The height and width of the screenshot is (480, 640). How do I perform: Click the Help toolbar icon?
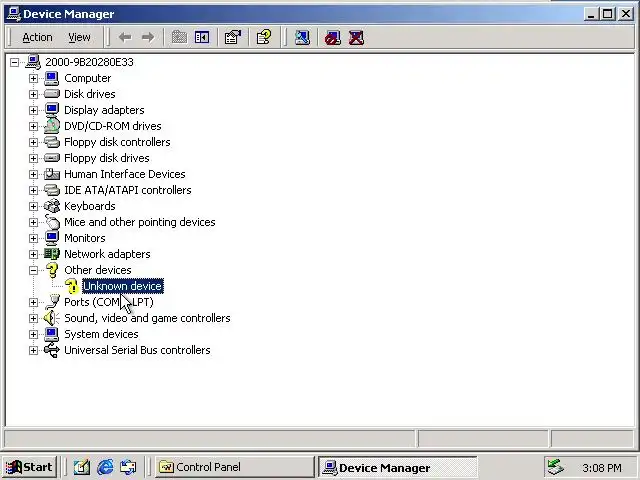click(x=264, y=38)
